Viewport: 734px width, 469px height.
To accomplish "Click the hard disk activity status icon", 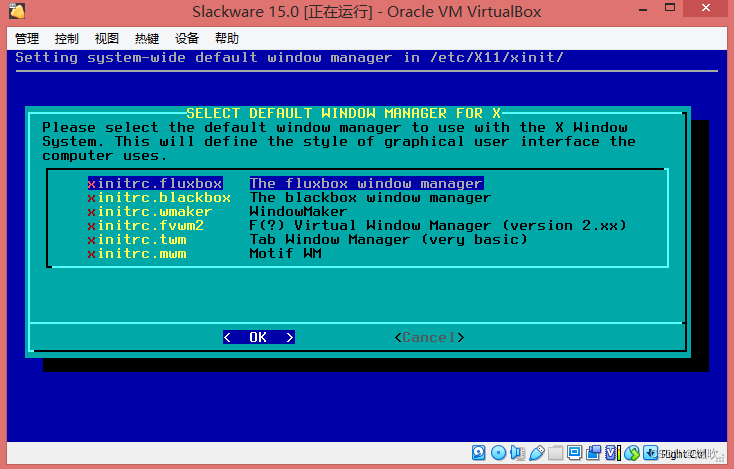I will pyautogui.click(x=478, y=453).
